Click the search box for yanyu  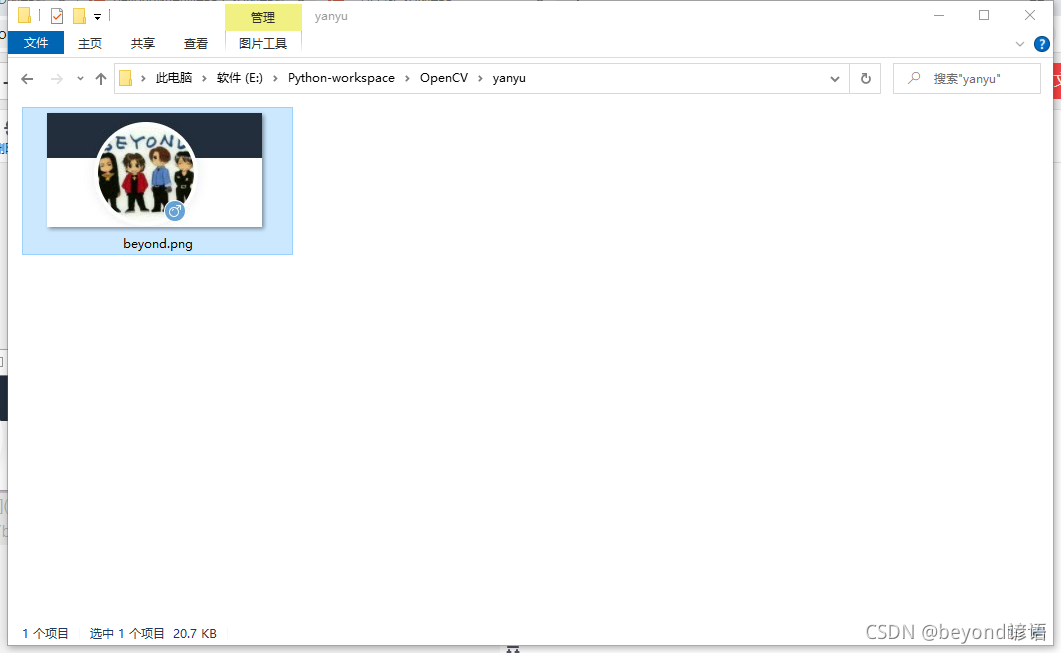[966, 78]
